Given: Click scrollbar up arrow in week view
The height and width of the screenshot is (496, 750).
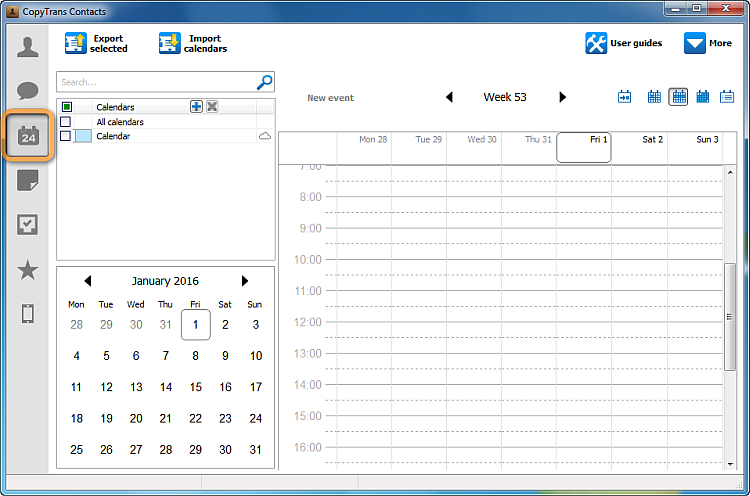Looking at the screenshot, I should click(730, 172).
